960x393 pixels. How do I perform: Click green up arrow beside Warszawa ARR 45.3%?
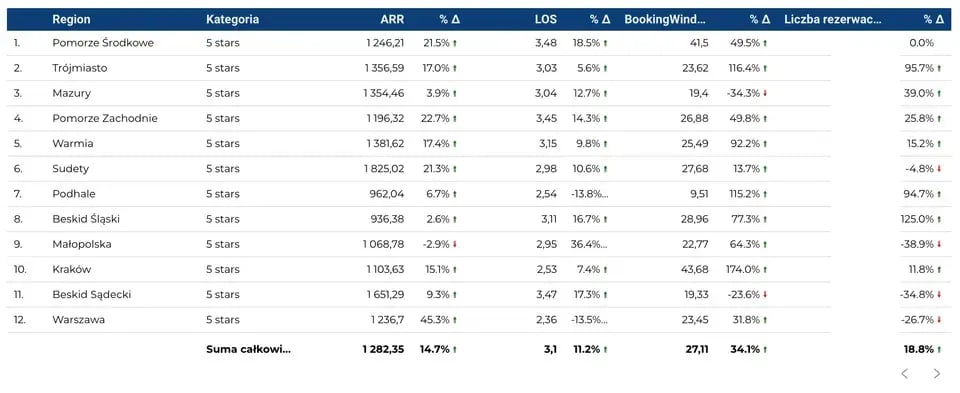pyautogui.click(x=455, y=320)
